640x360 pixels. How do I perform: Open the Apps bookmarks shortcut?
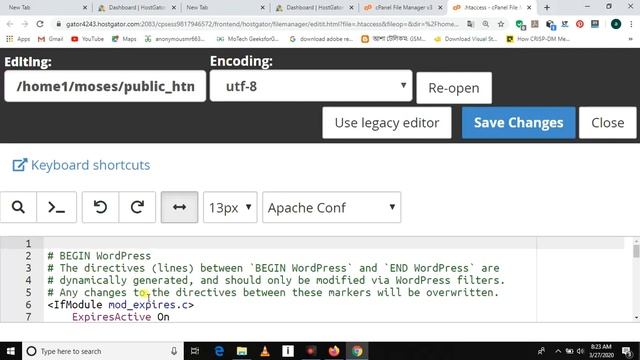coord(18,39)
